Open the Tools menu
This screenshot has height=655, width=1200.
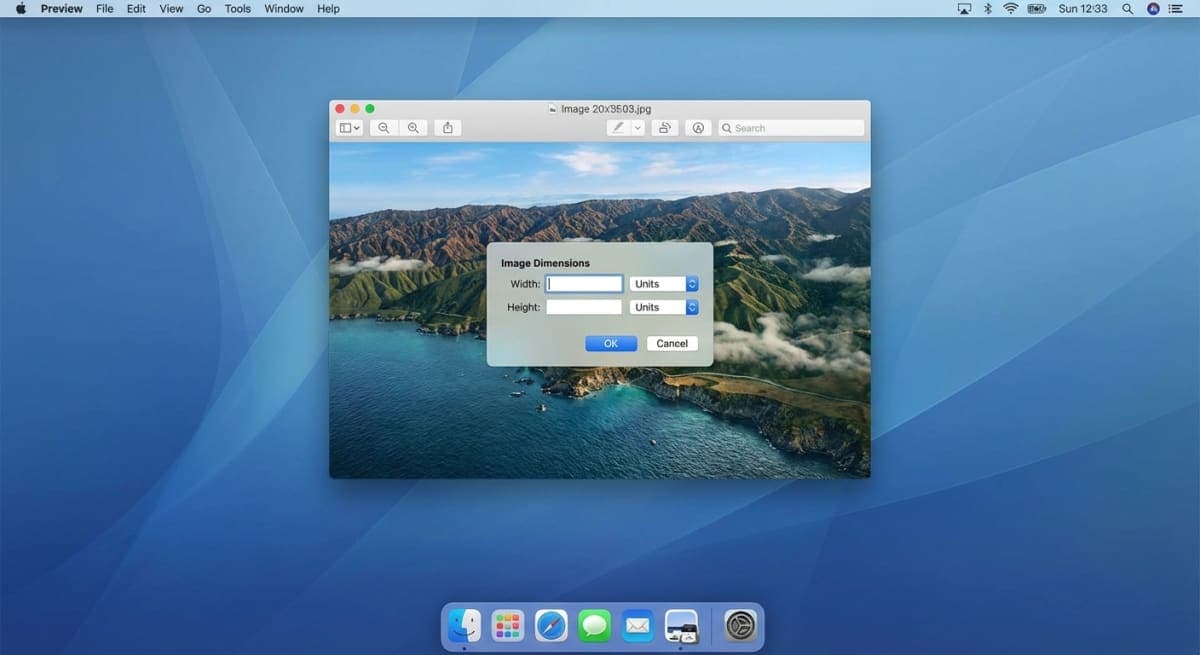click(236, 8)
